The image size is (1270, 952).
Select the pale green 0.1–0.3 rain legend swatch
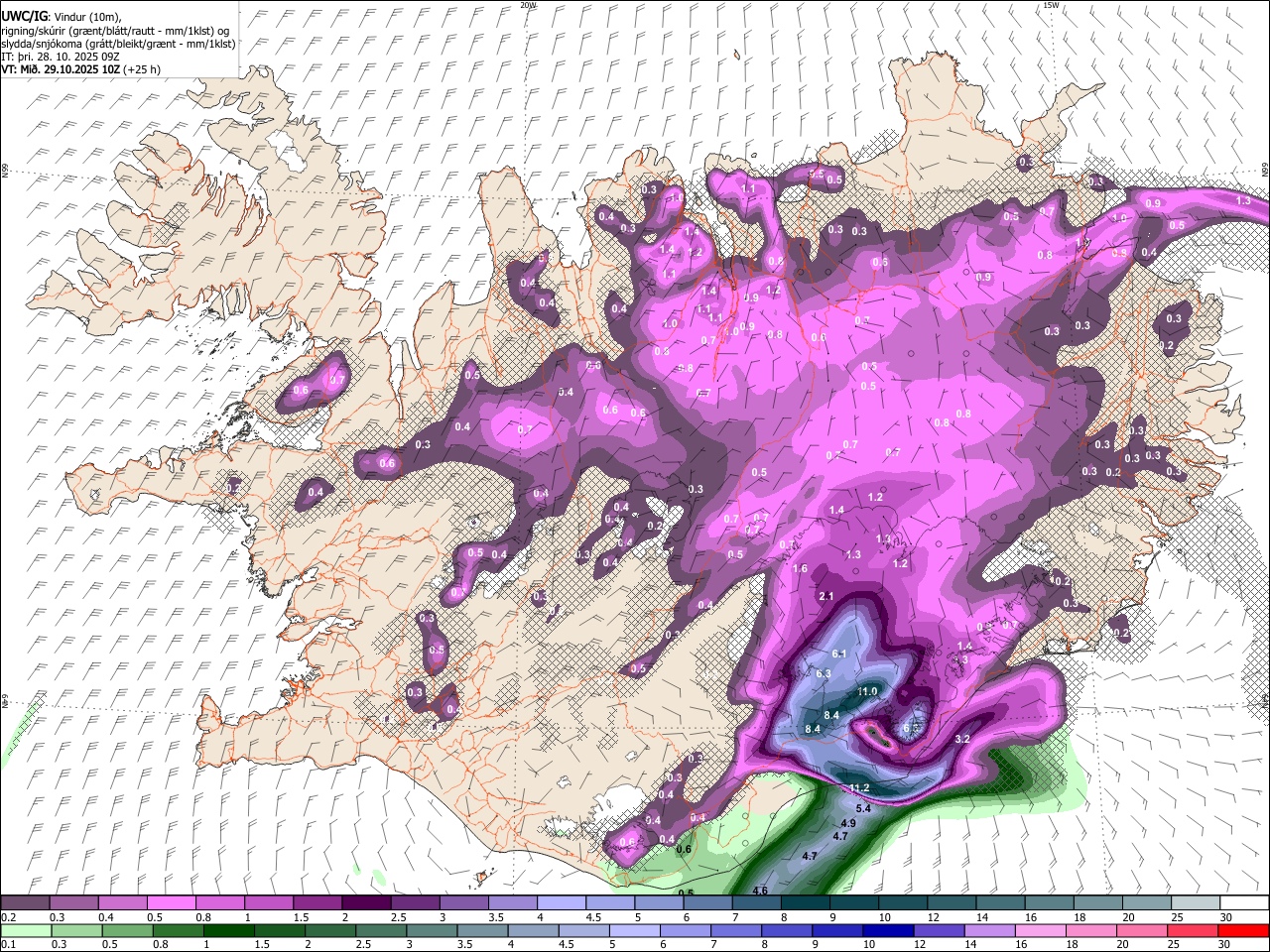click(x=25, y=930)
